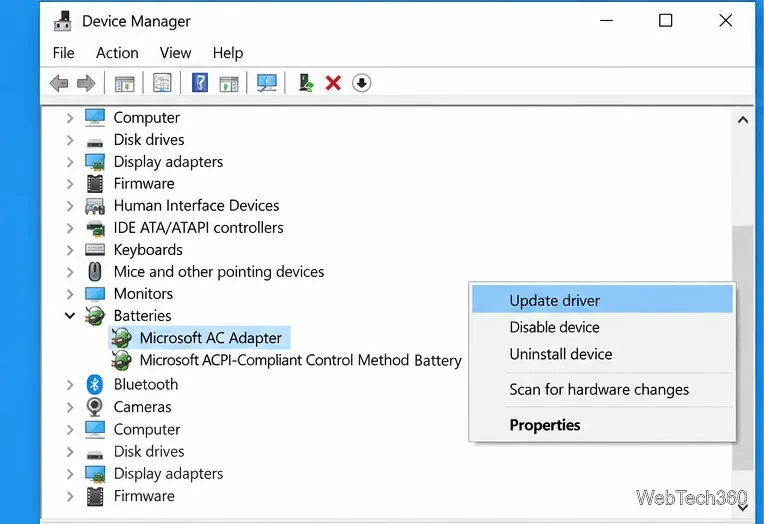Choose Update driver from context menu
This screenshot has width=764, height=524.
(602, 300)
